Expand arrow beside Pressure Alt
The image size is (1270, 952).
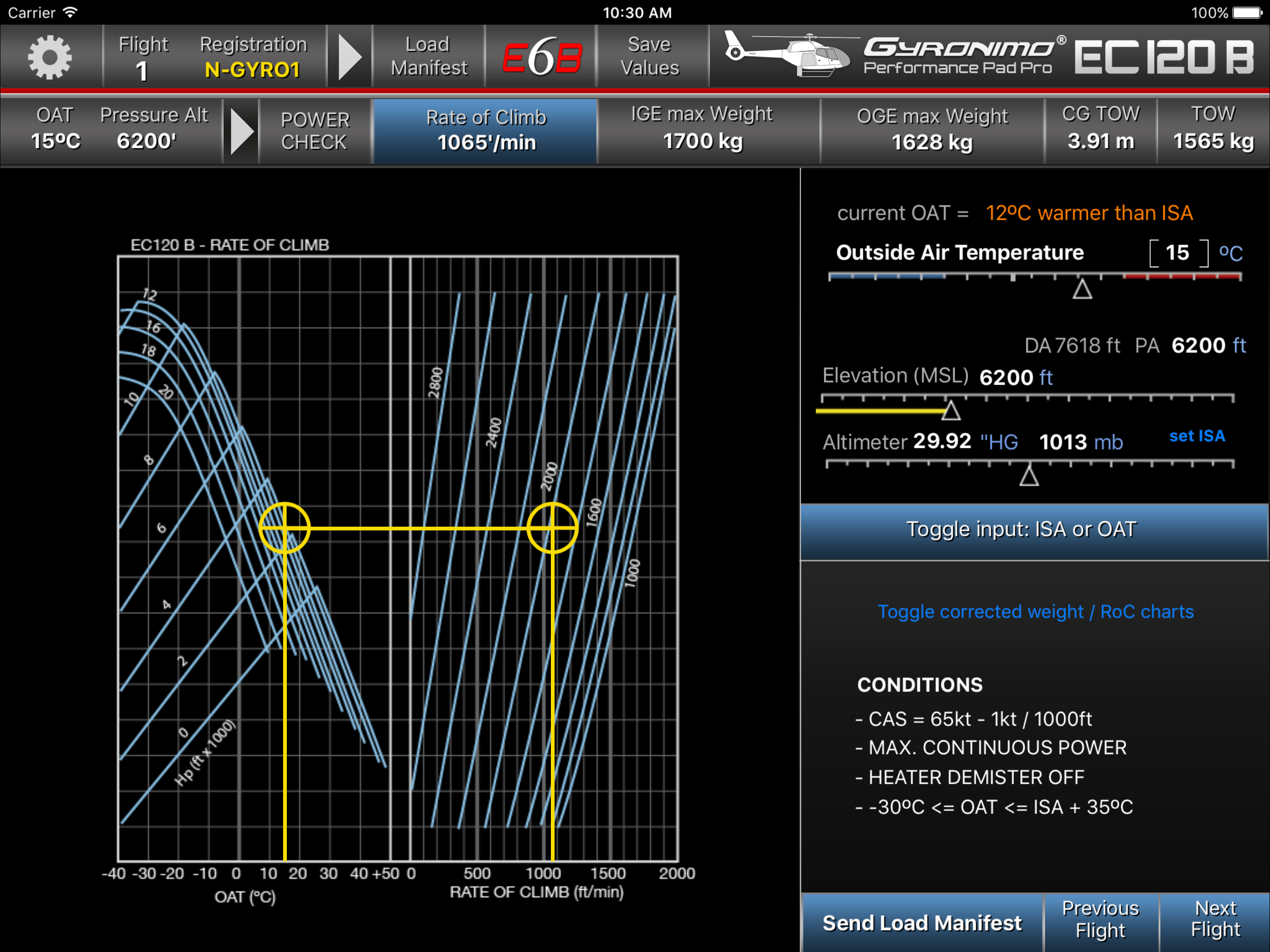coord(242,132)
